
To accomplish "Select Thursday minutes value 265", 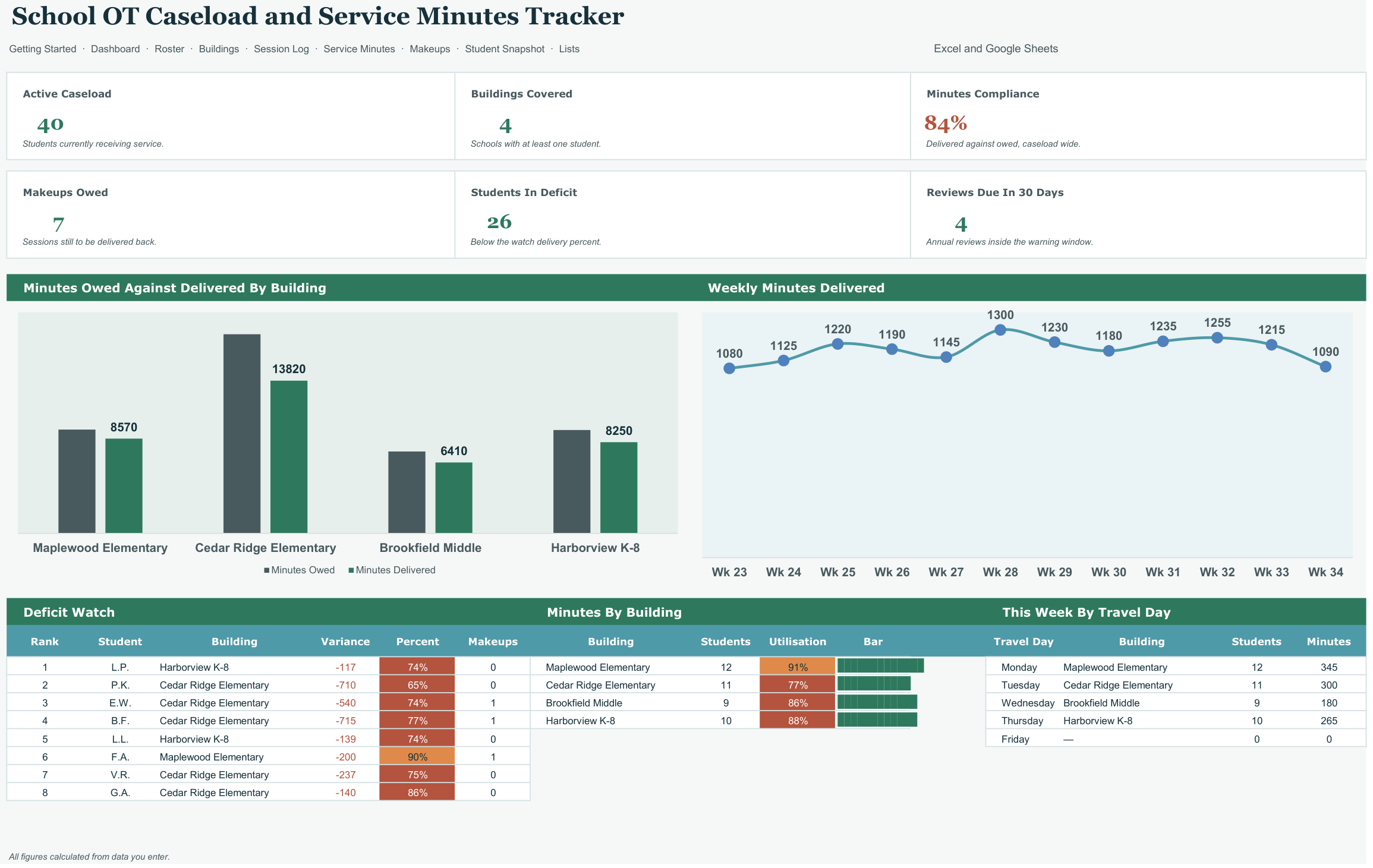I will coord(1329,721).
